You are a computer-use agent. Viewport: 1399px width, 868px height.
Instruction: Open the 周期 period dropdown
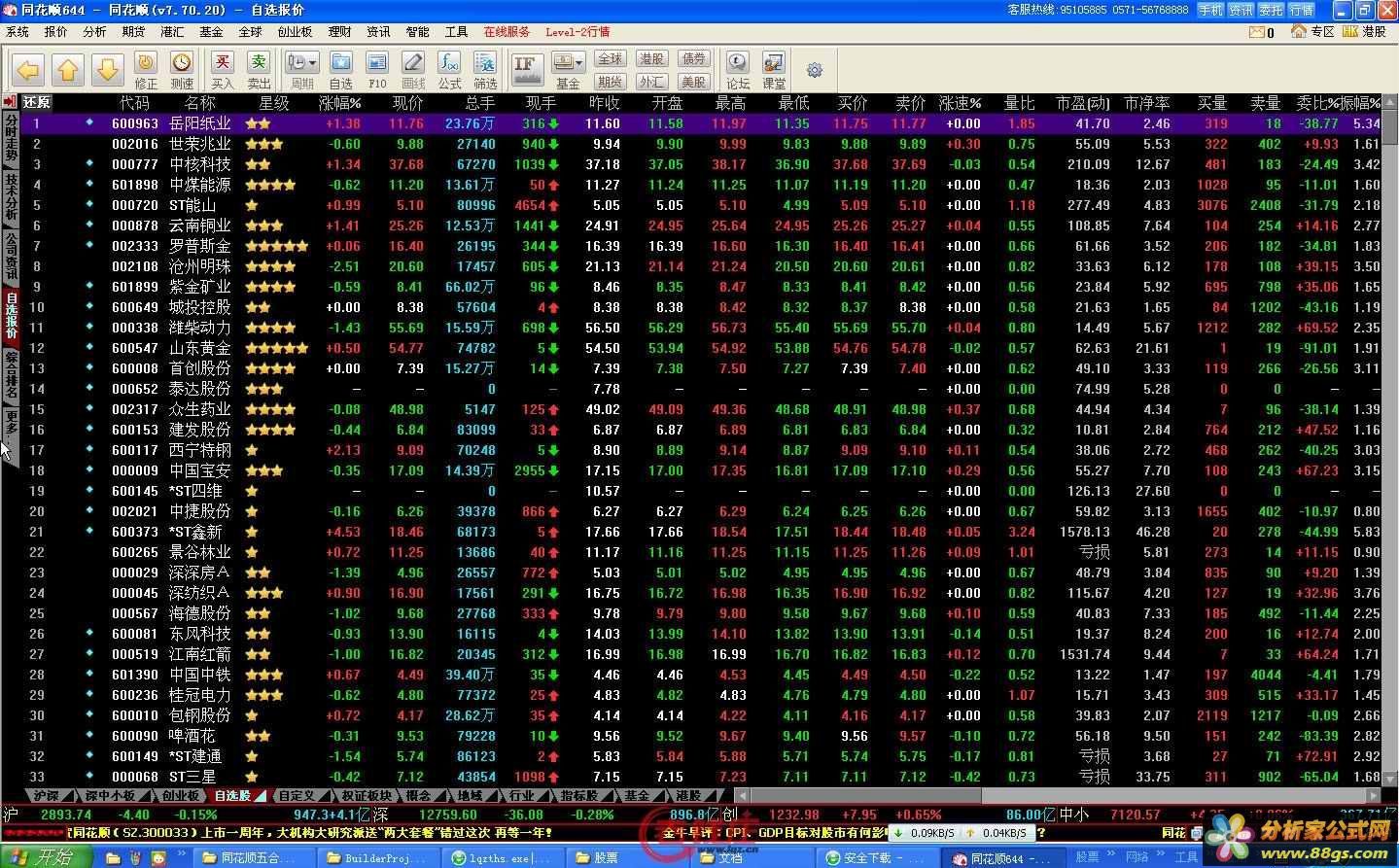click(x=301, y=71)
